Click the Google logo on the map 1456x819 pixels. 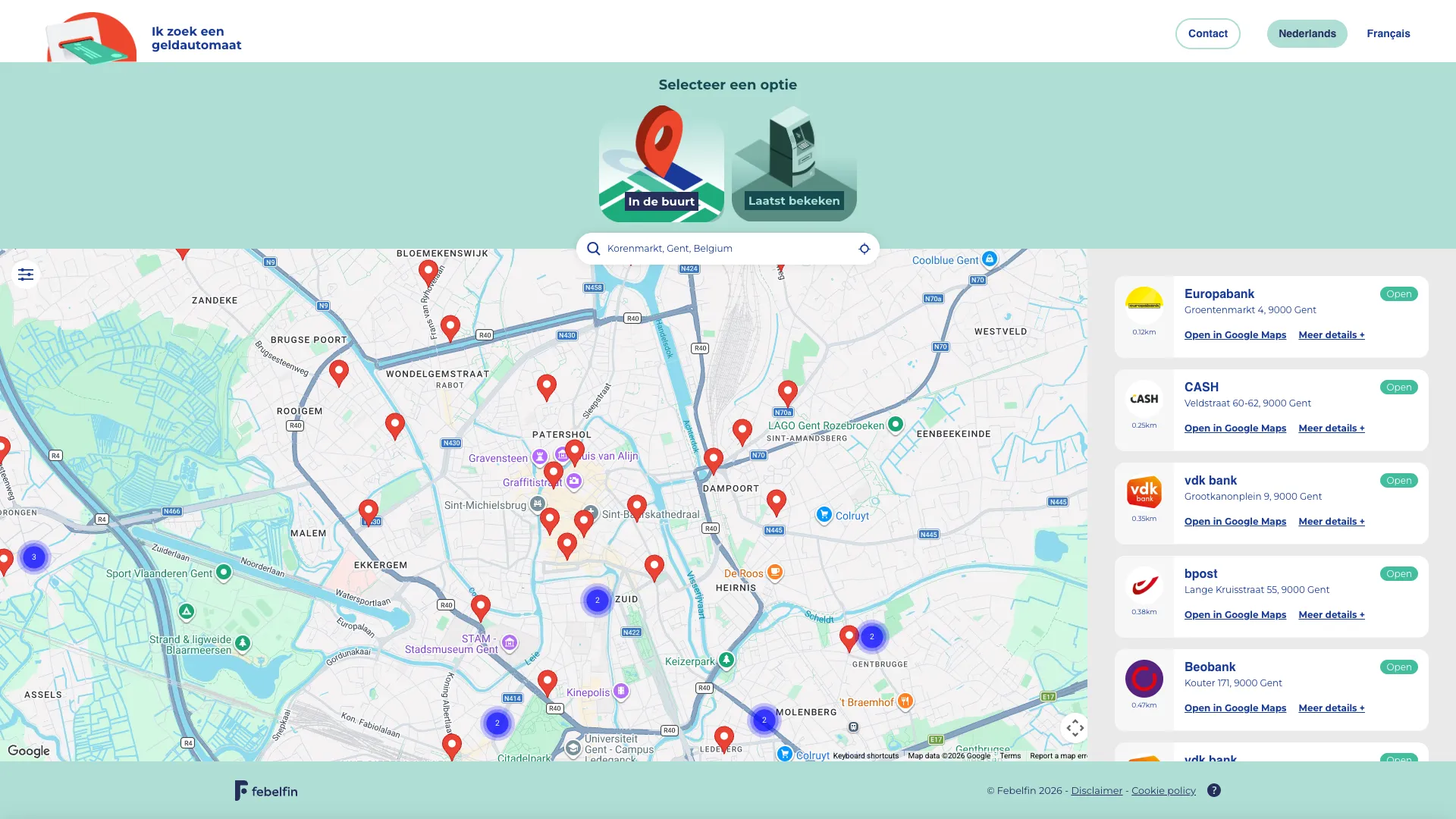coord(29,751)
